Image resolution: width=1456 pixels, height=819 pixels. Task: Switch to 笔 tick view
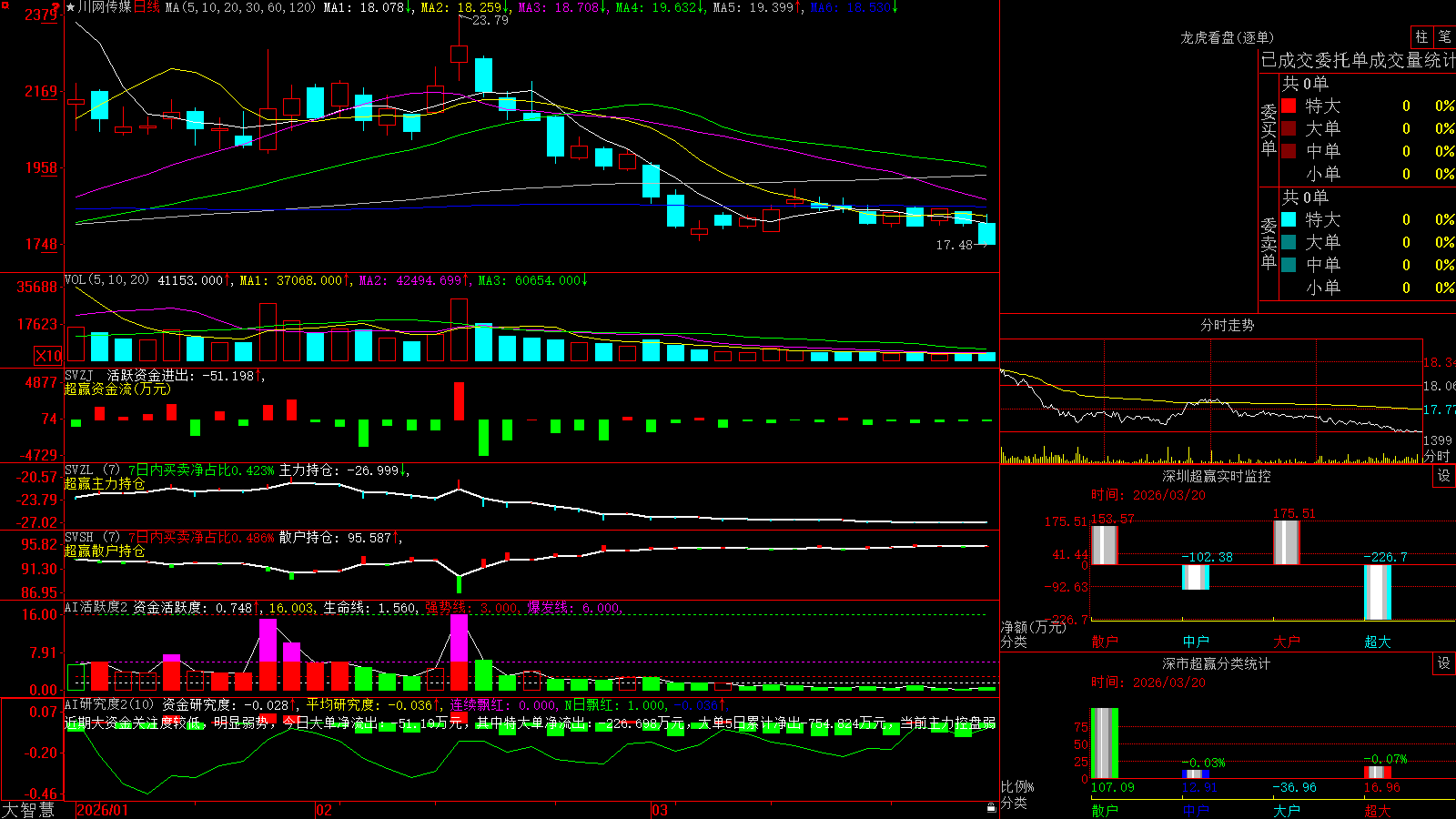click(1444, 36)
